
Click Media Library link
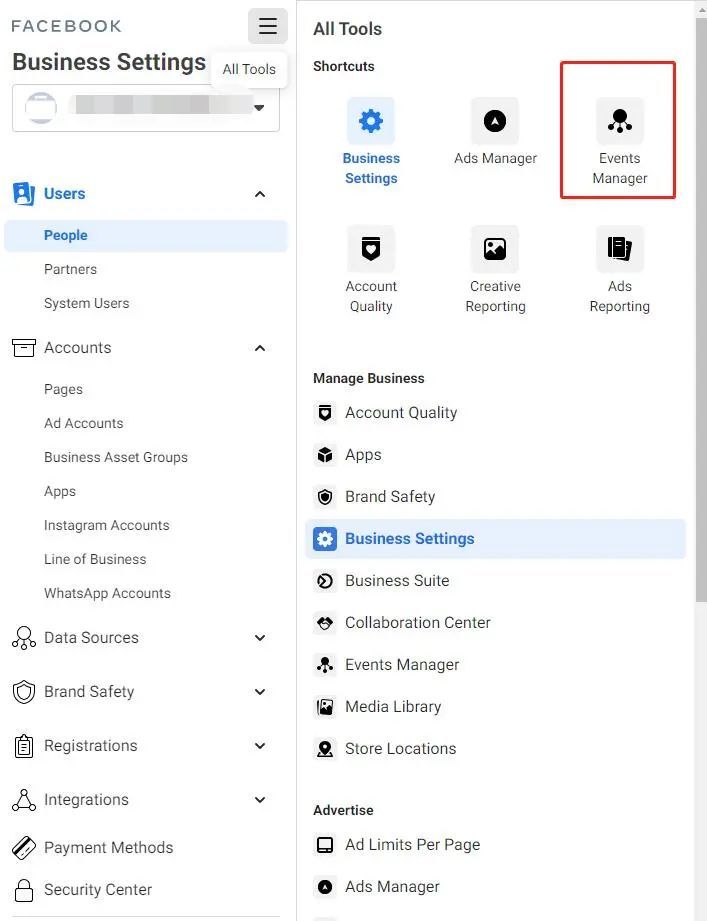[x=393, y=707]
